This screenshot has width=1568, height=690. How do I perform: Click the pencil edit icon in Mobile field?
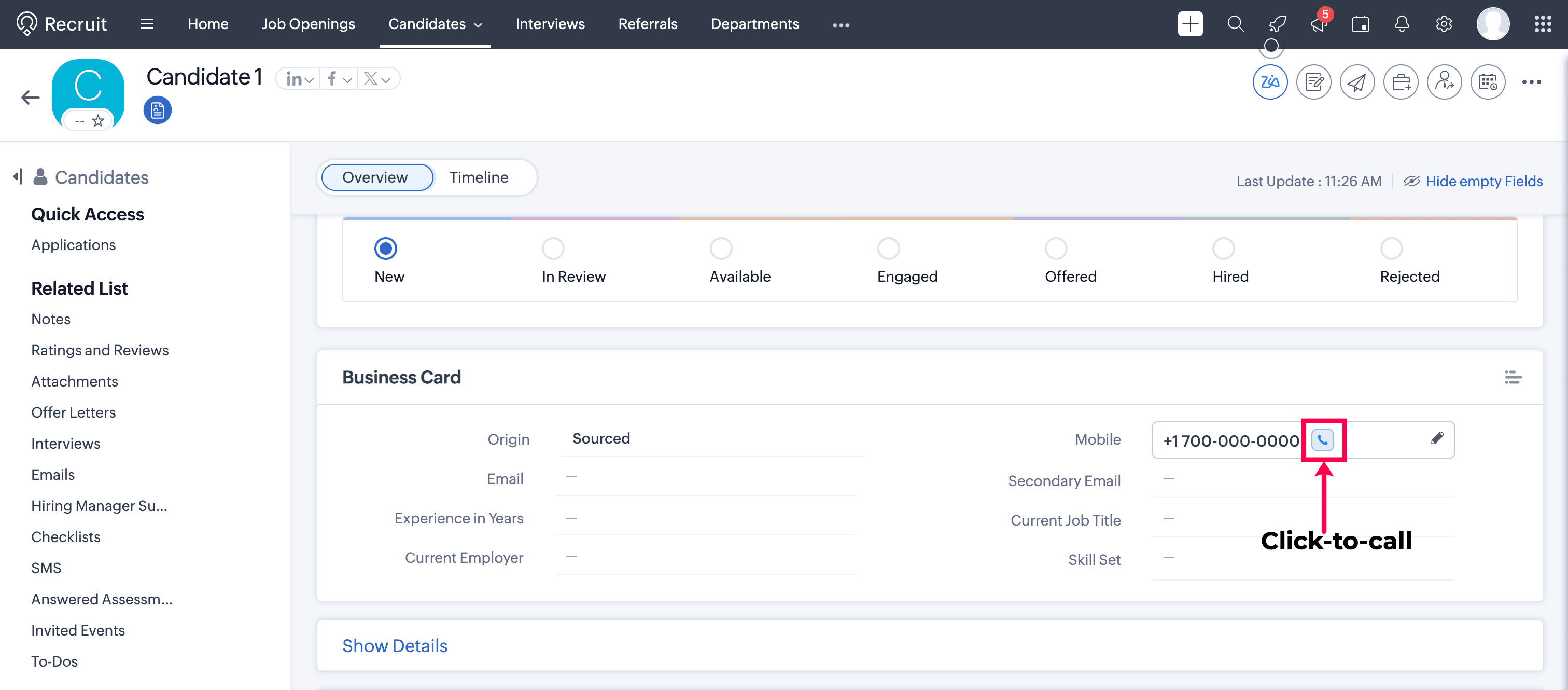coord(1436,438)
